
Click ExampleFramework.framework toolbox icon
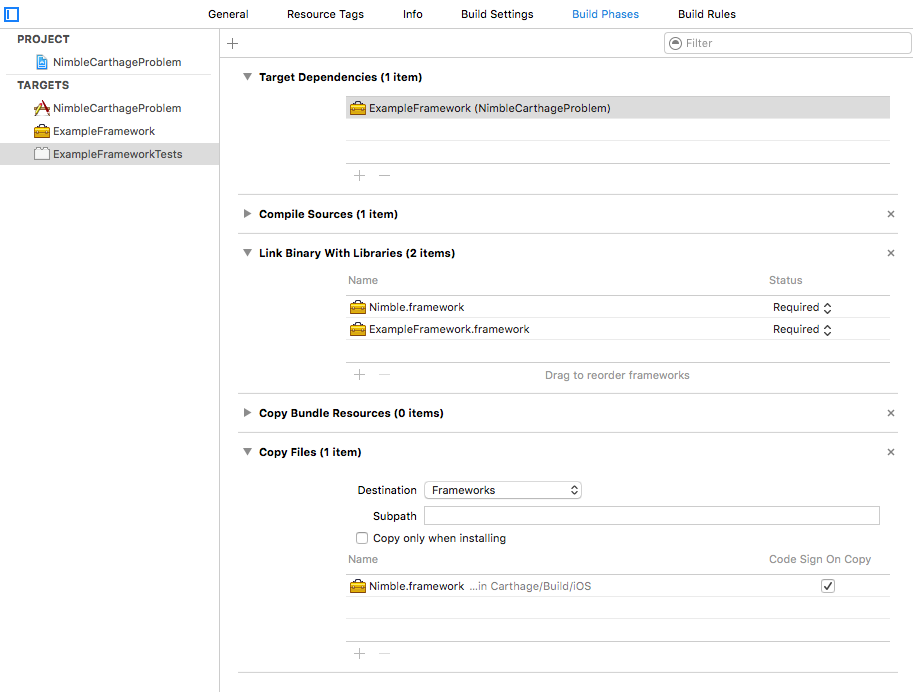point(358,329)
